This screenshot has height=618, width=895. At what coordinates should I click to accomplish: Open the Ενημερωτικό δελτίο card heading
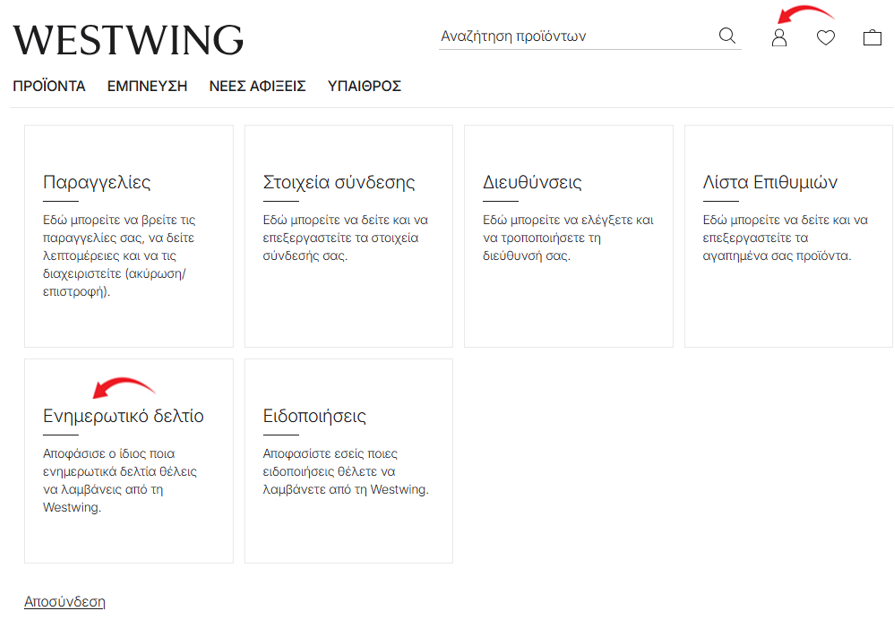pyautogui.click(x=123, y=415)
